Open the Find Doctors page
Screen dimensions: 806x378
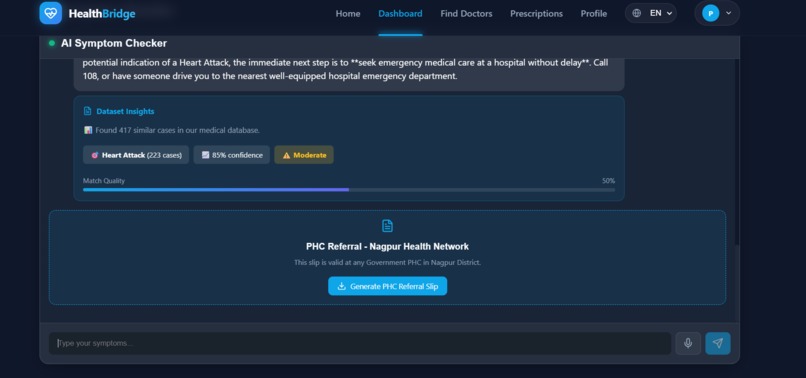[x=466, y=14]
